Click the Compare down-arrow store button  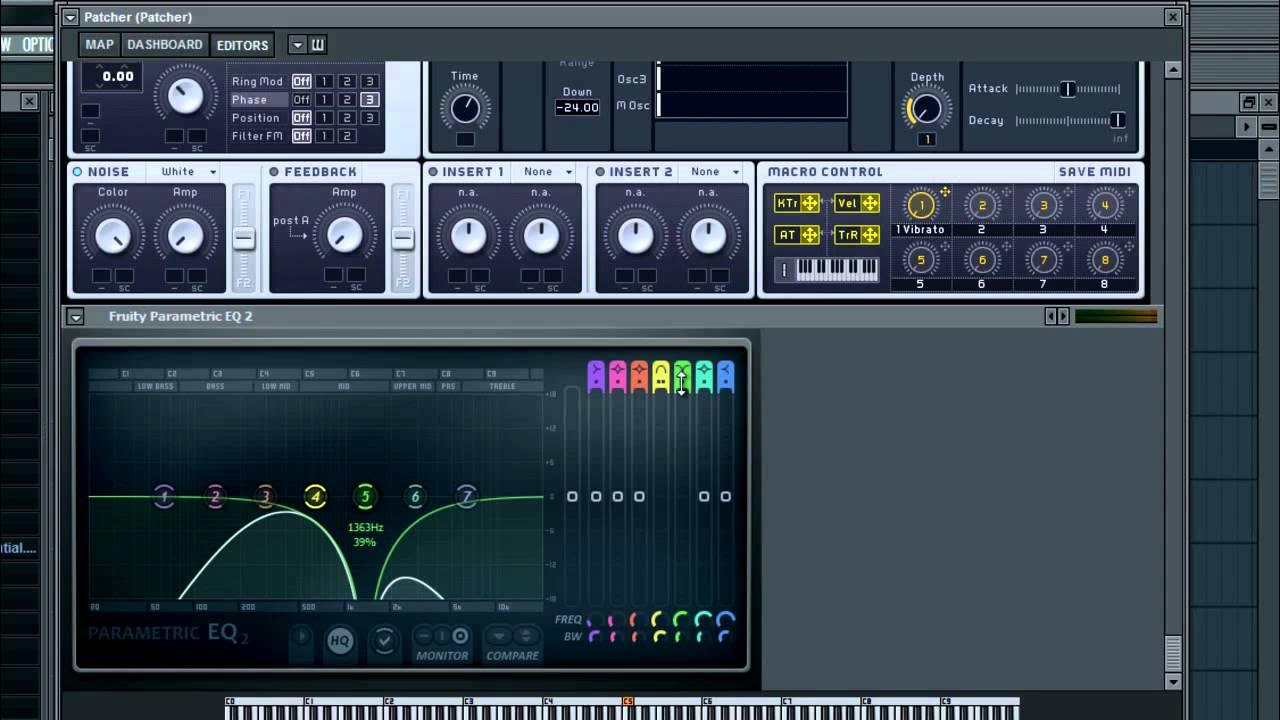pyautogui.click(x=498, y=636)
